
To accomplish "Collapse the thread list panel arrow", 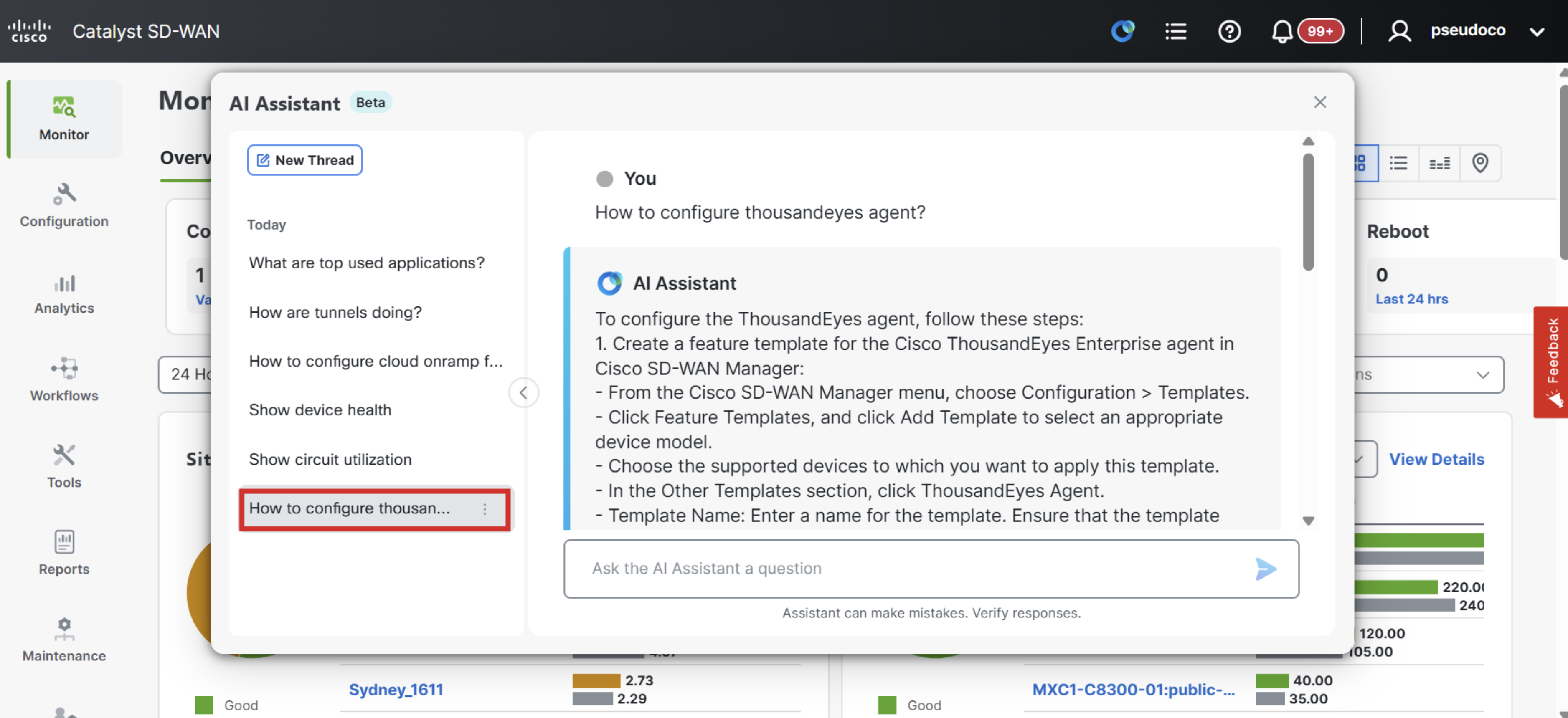I will (523, 392).
